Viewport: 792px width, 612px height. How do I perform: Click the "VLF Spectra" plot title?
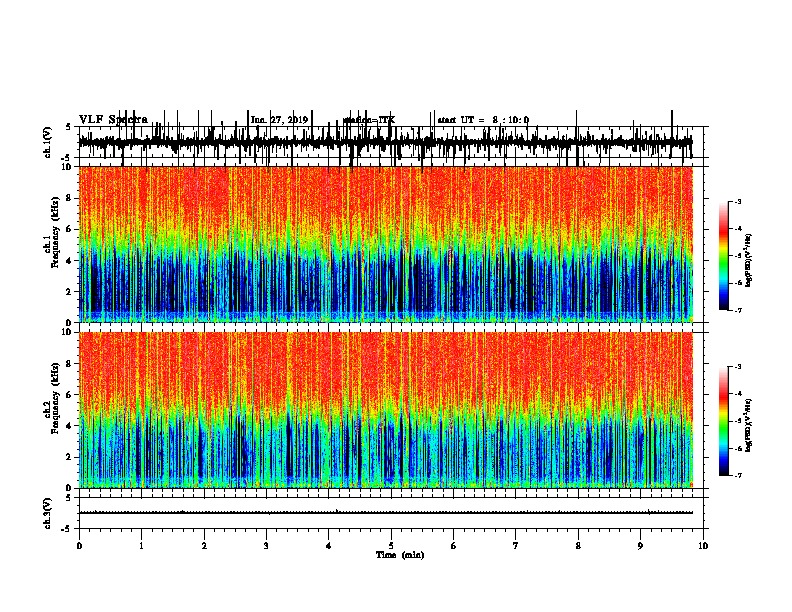tap(113, 120)
